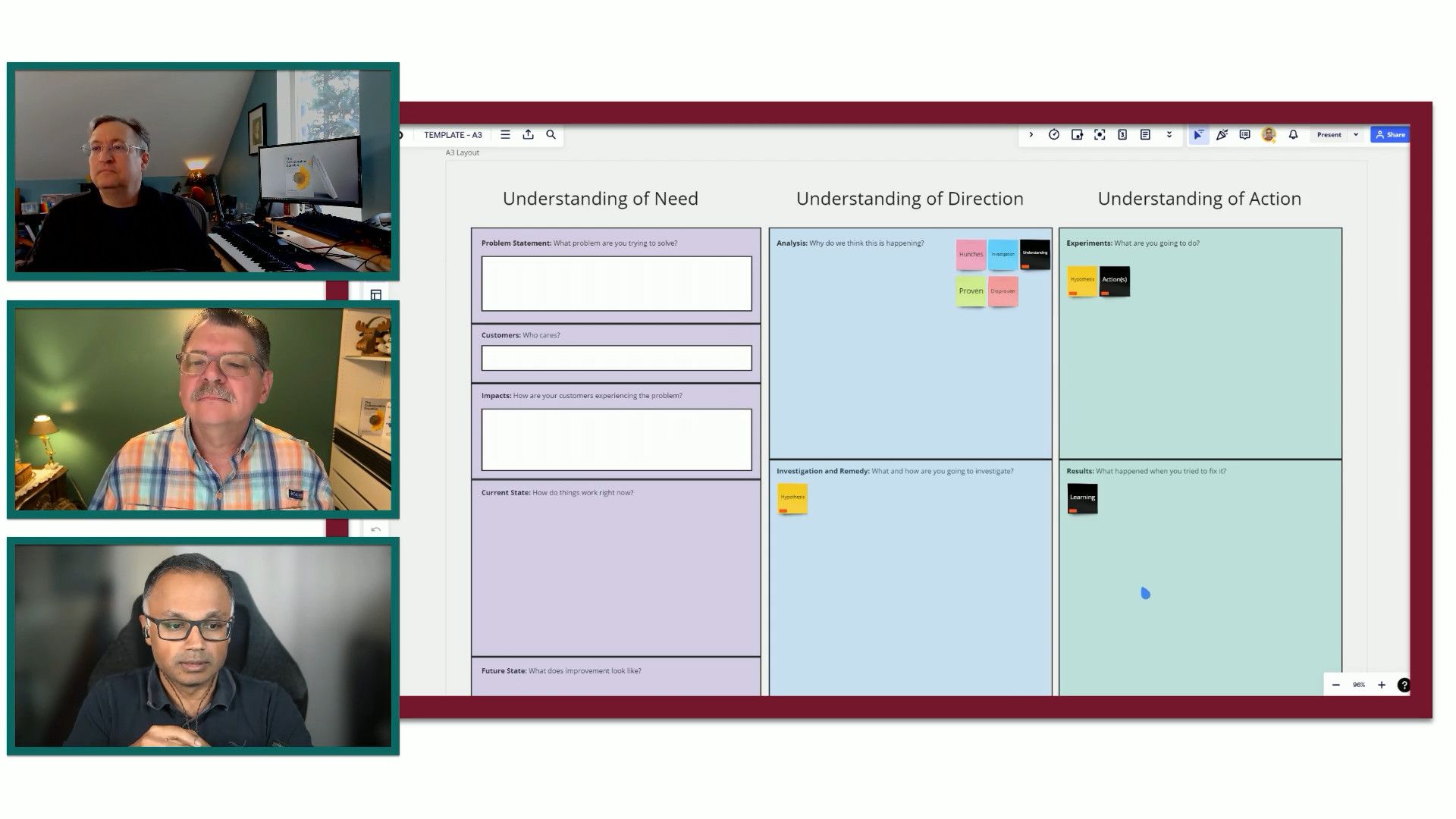Screen dimensions: 1456x819
Task: Open the comments panel icon
Action: click(1244, 135)
